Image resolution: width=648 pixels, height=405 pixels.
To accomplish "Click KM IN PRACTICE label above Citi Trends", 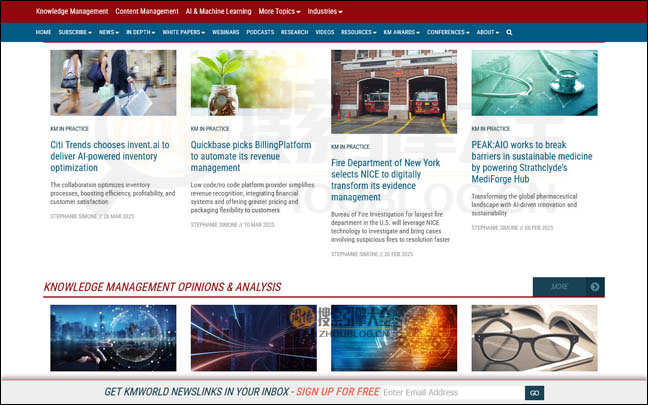I will click(69, 129).
